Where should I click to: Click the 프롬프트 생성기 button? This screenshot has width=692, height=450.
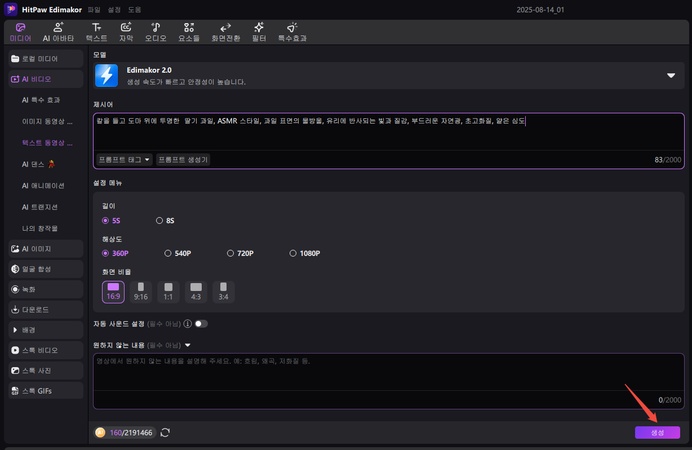(x=183, y=160)
